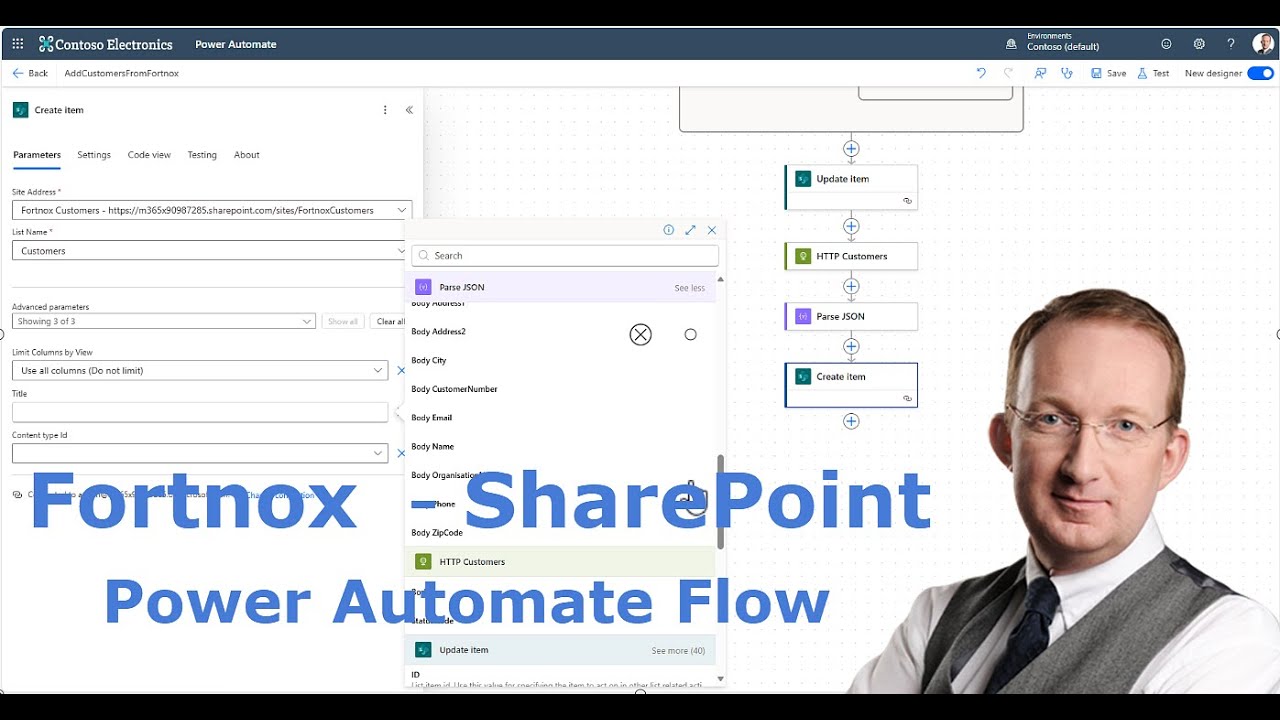
Task: Click inside the Title input field
Action: point(200,412)
